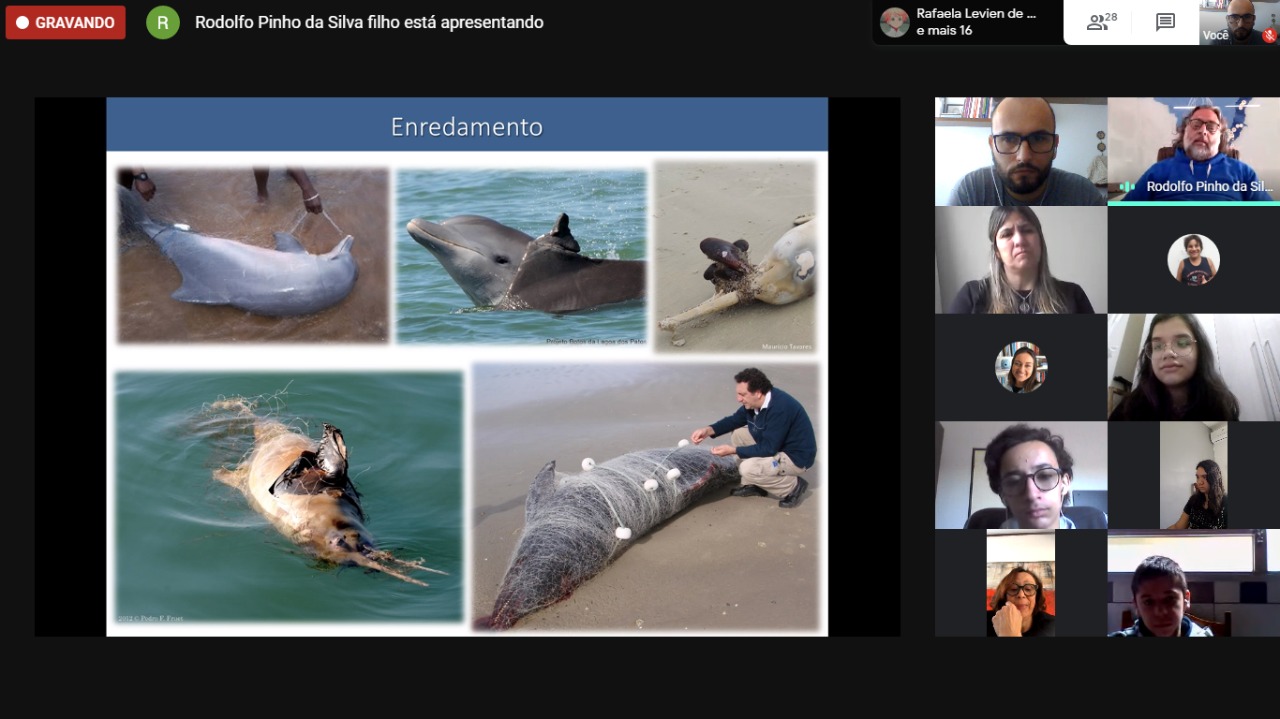This screenshot has height=719, width=1280.
Task: Click the red GRAVANDO recording indicator
Action: 66,22
